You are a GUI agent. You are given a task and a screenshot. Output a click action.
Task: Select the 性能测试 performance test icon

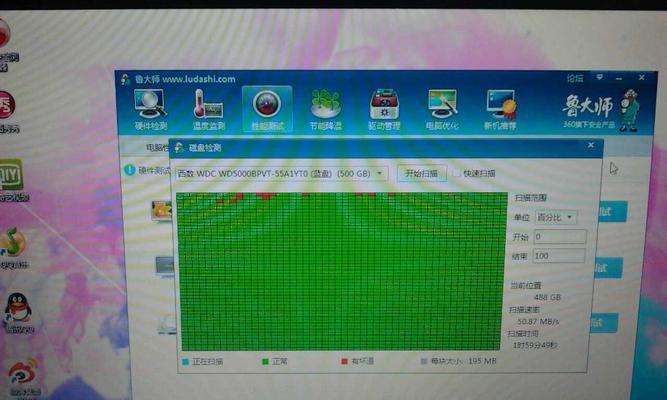267,109
